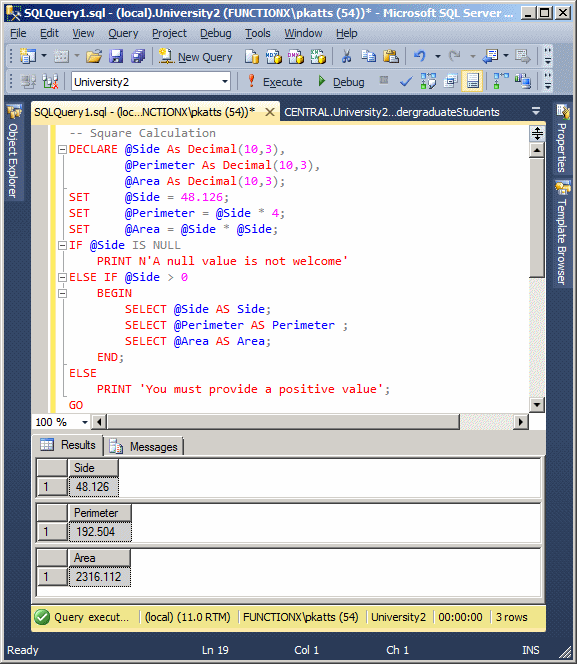577x664 pixels.
Task: Open the zoom percentage dropdown
Action: click(85, 422)
